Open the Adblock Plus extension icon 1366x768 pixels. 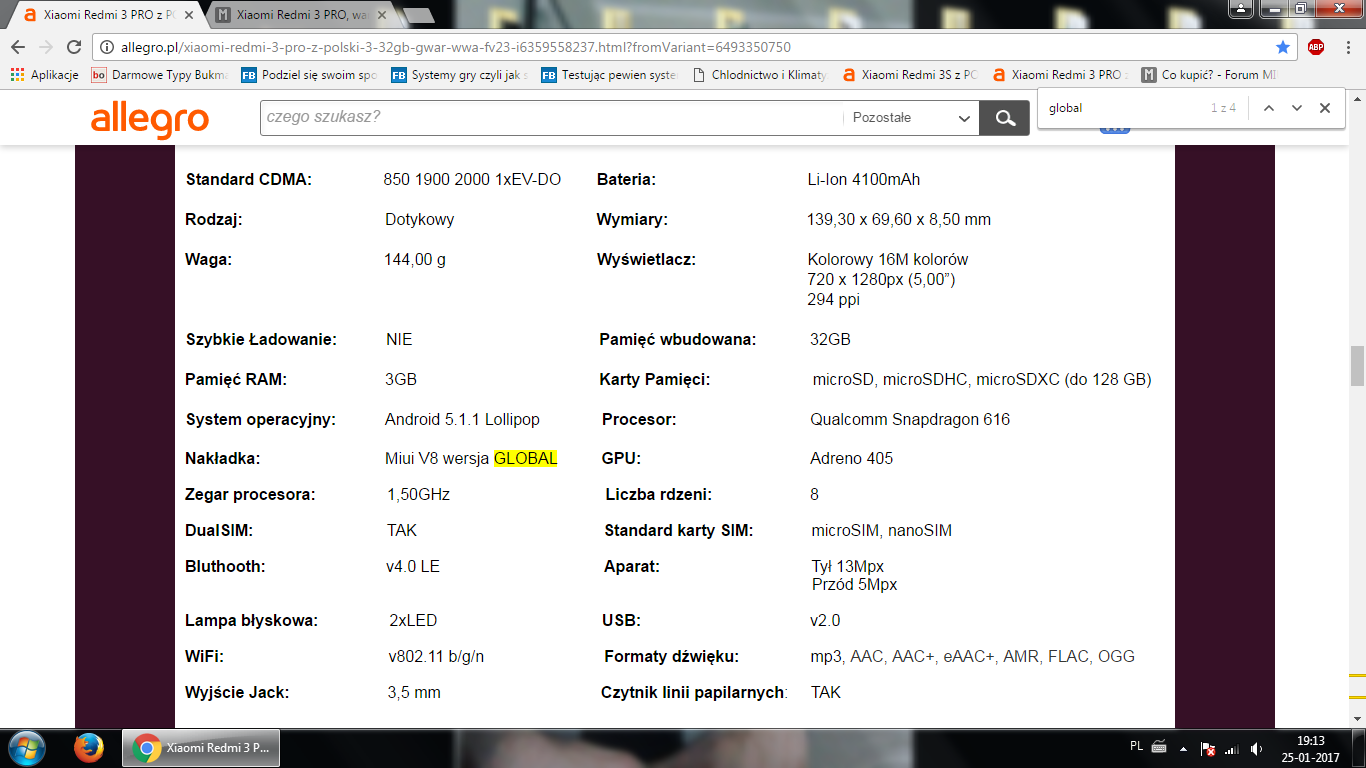point(1316,47)
